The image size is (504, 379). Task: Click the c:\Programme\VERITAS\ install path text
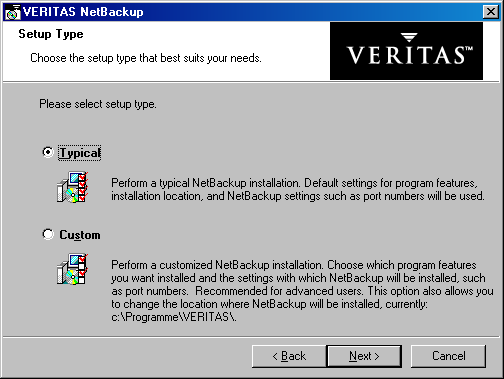174,317
